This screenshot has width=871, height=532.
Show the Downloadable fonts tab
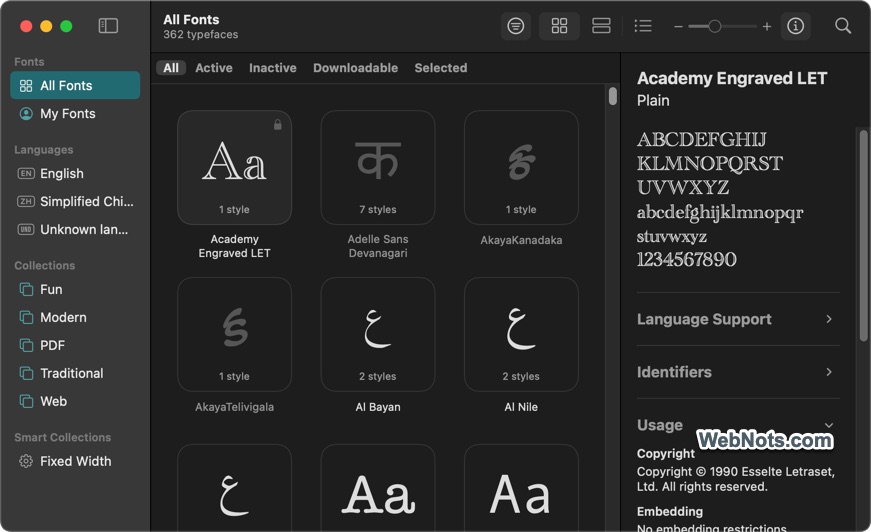pyautogui.click(x=356, y=68)
